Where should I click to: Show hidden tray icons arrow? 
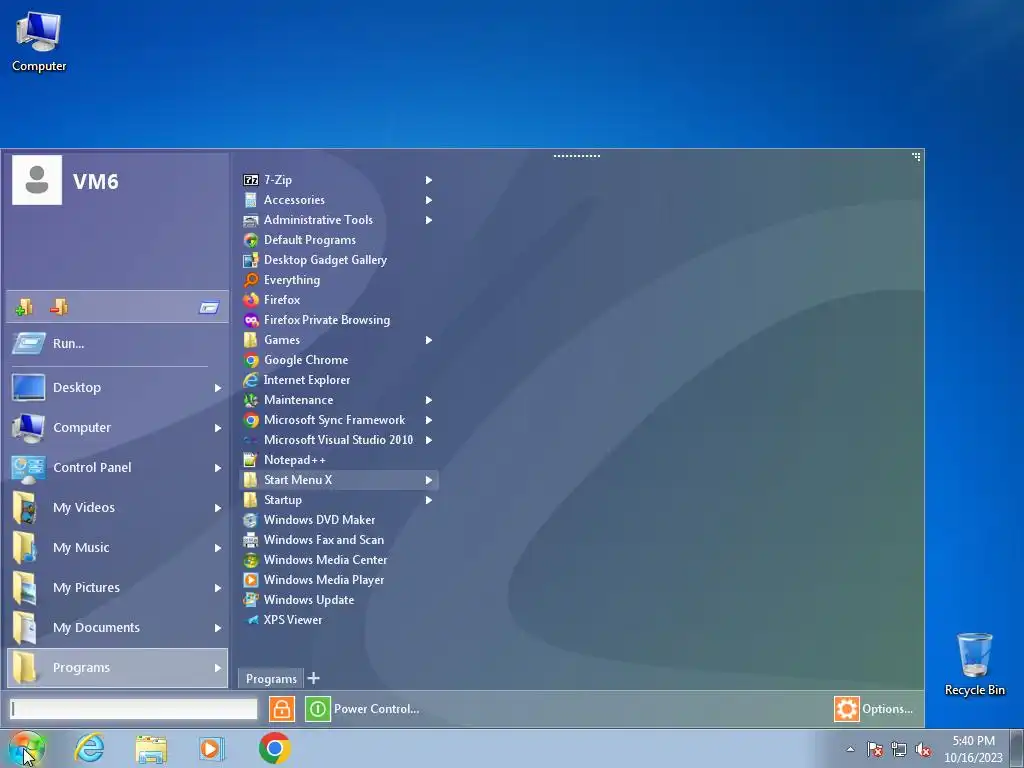point(850,750)
